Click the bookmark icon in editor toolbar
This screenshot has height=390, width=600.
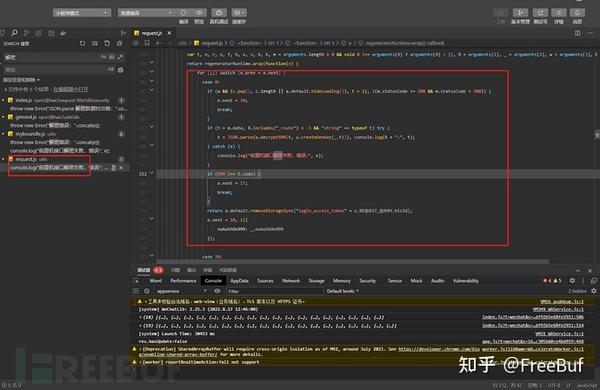147,43
